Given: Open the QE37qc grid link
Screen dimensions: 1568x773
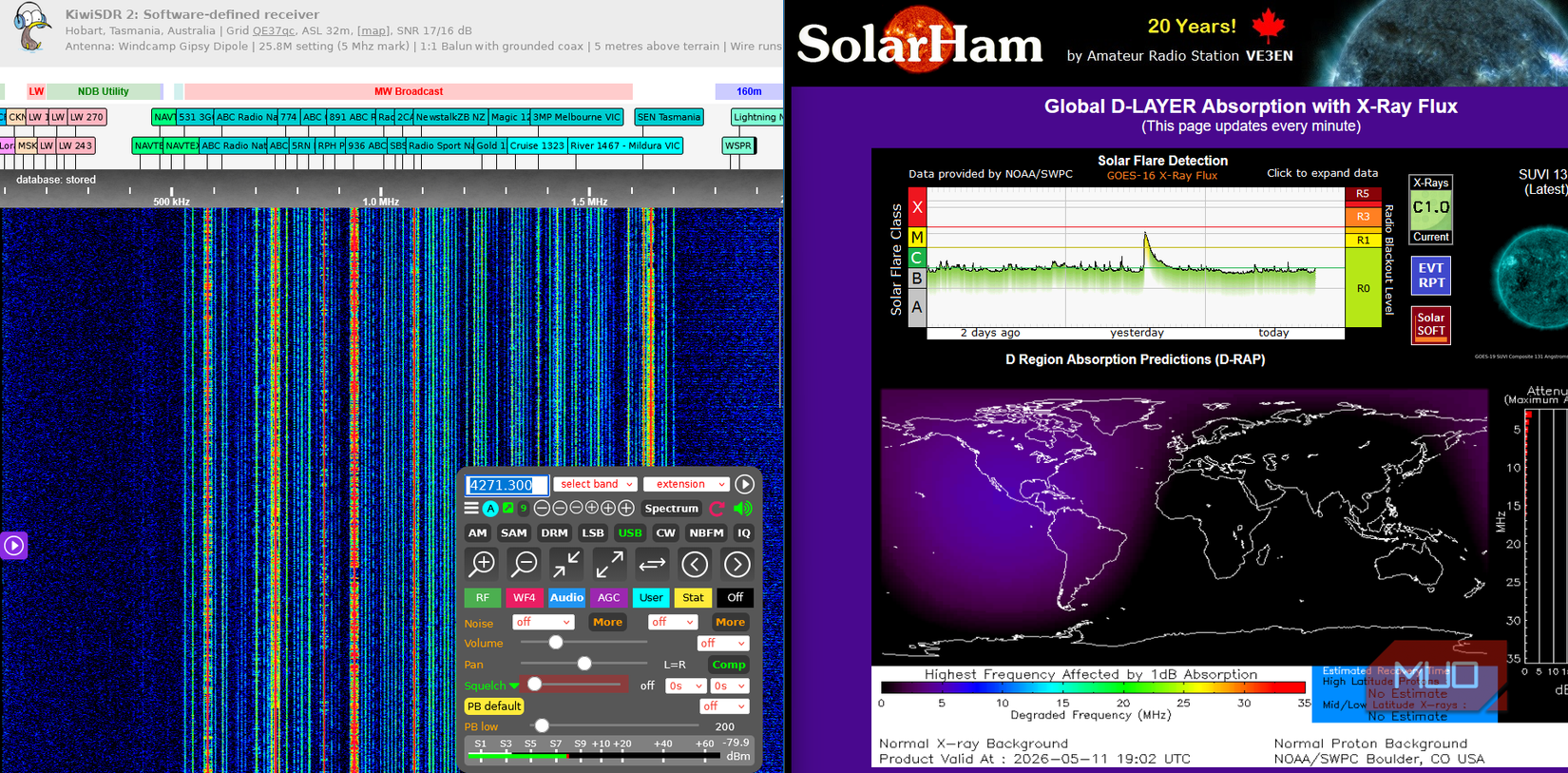Looking at the screenshot, I should coord(274,30).
